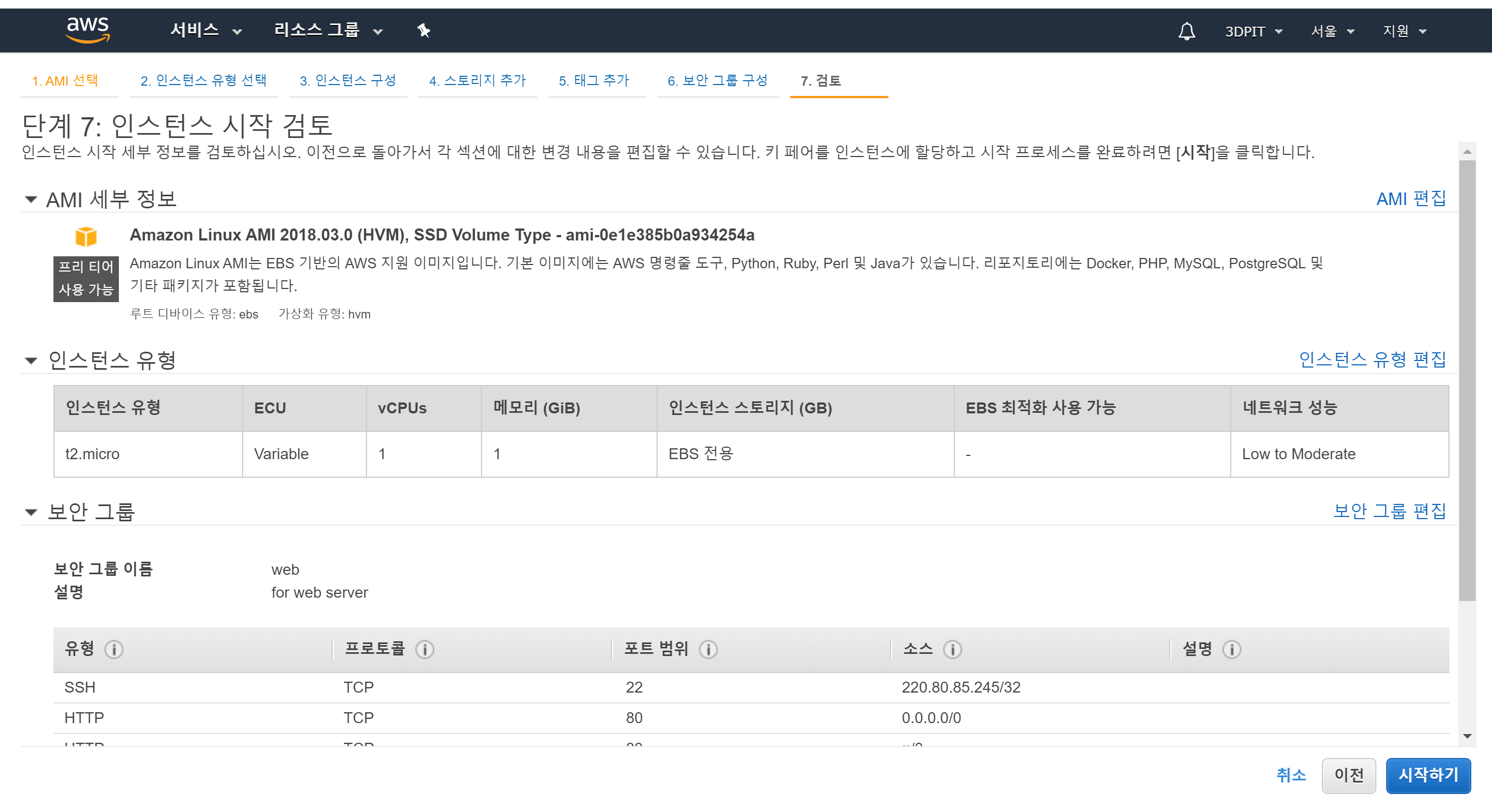
Task: Collapse the 보안 그룹 section
Action: [x=31, y=512]
